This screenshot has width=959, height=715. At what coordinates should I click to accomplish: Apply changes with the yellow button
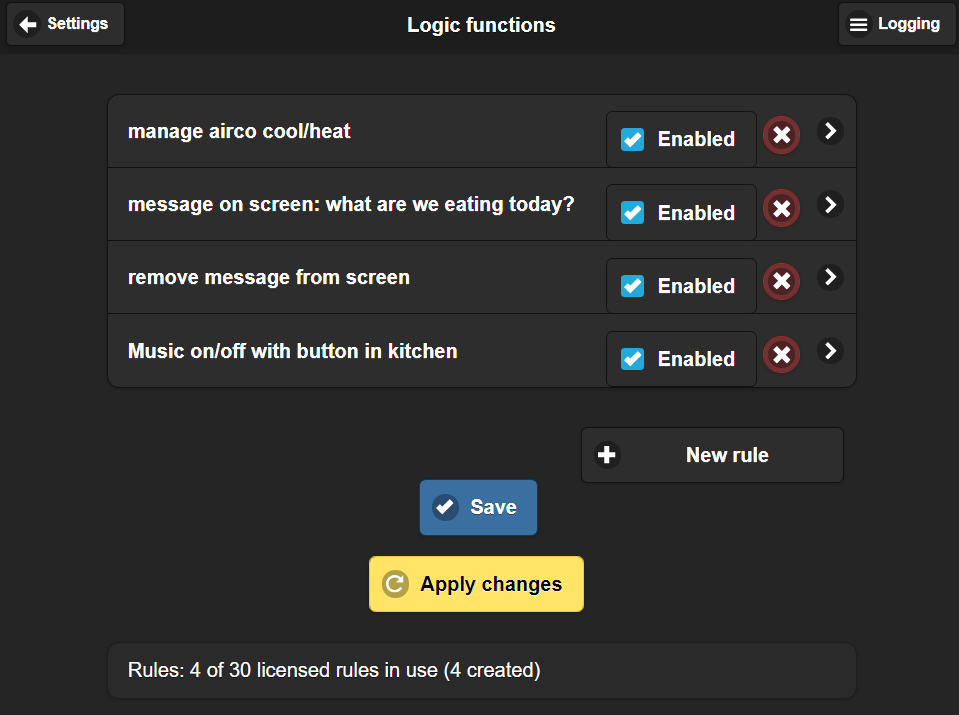[x=476, y=584]
